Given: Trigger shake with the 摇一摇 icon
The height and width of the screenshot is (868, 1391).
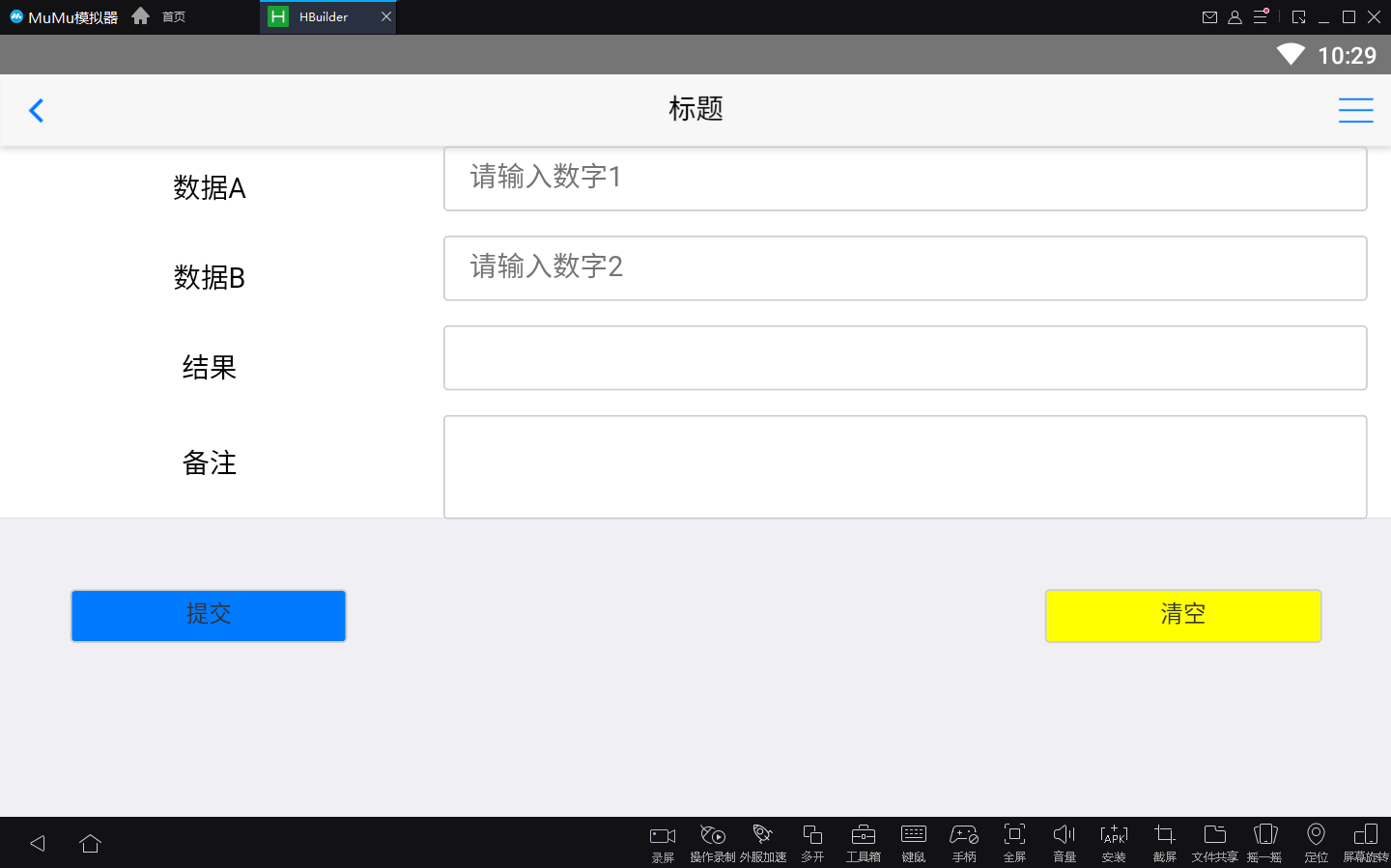Looking at the screenshot, I should (x=1264, y=840).
